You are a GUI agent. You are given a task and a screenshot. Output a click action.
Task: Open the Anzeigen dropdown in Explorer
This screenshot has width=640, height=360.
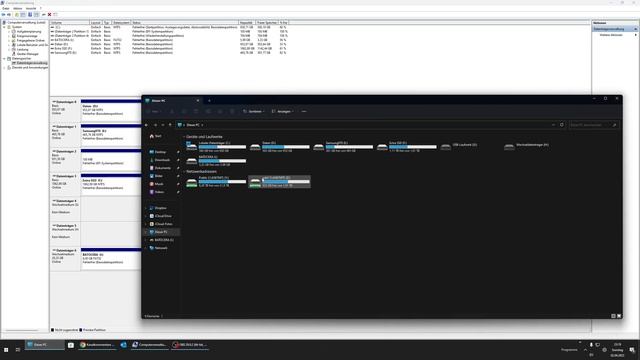(x=282, y=111)
